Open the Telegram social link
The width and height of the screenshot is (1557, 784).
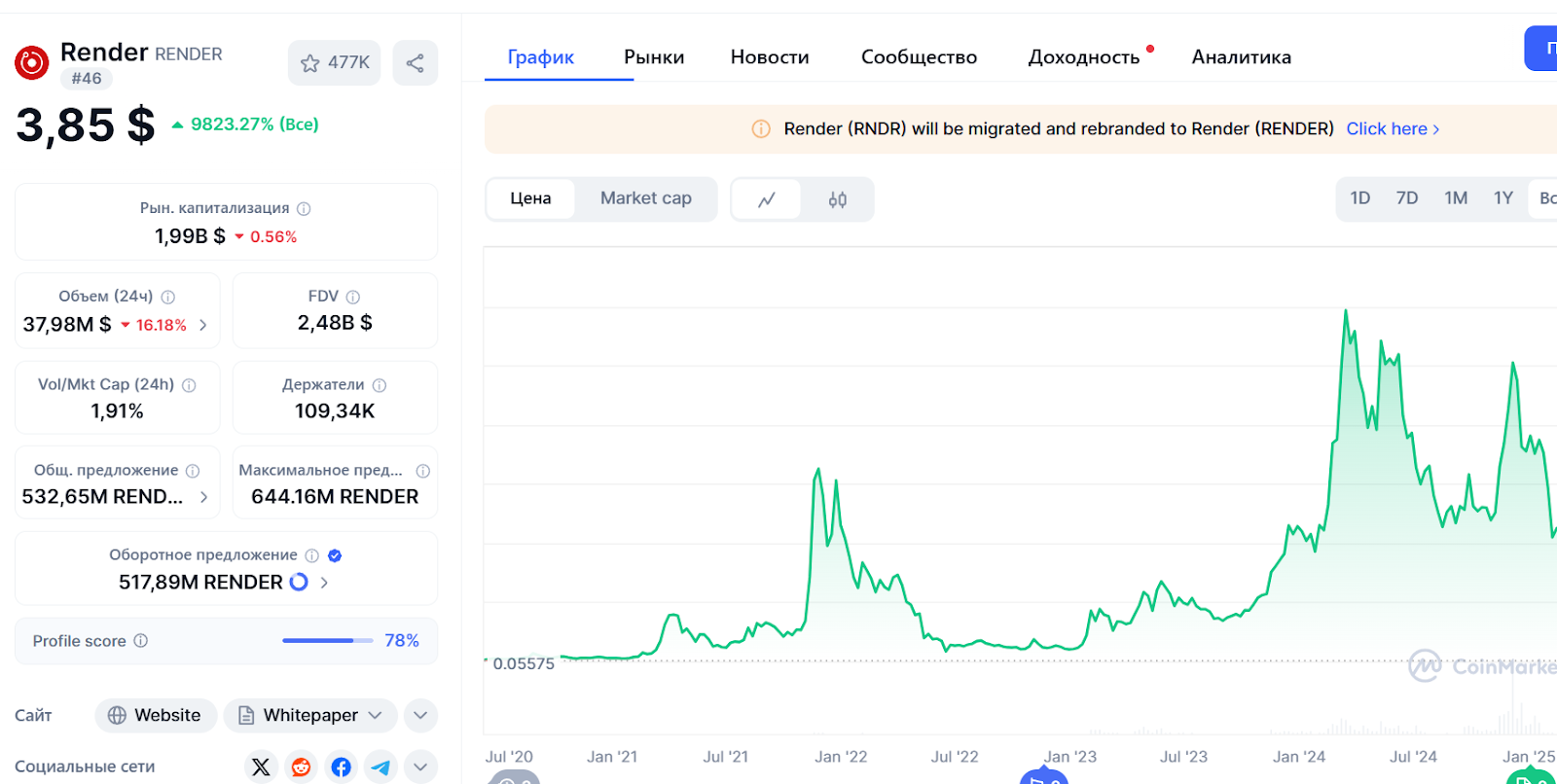pos(380,766)
